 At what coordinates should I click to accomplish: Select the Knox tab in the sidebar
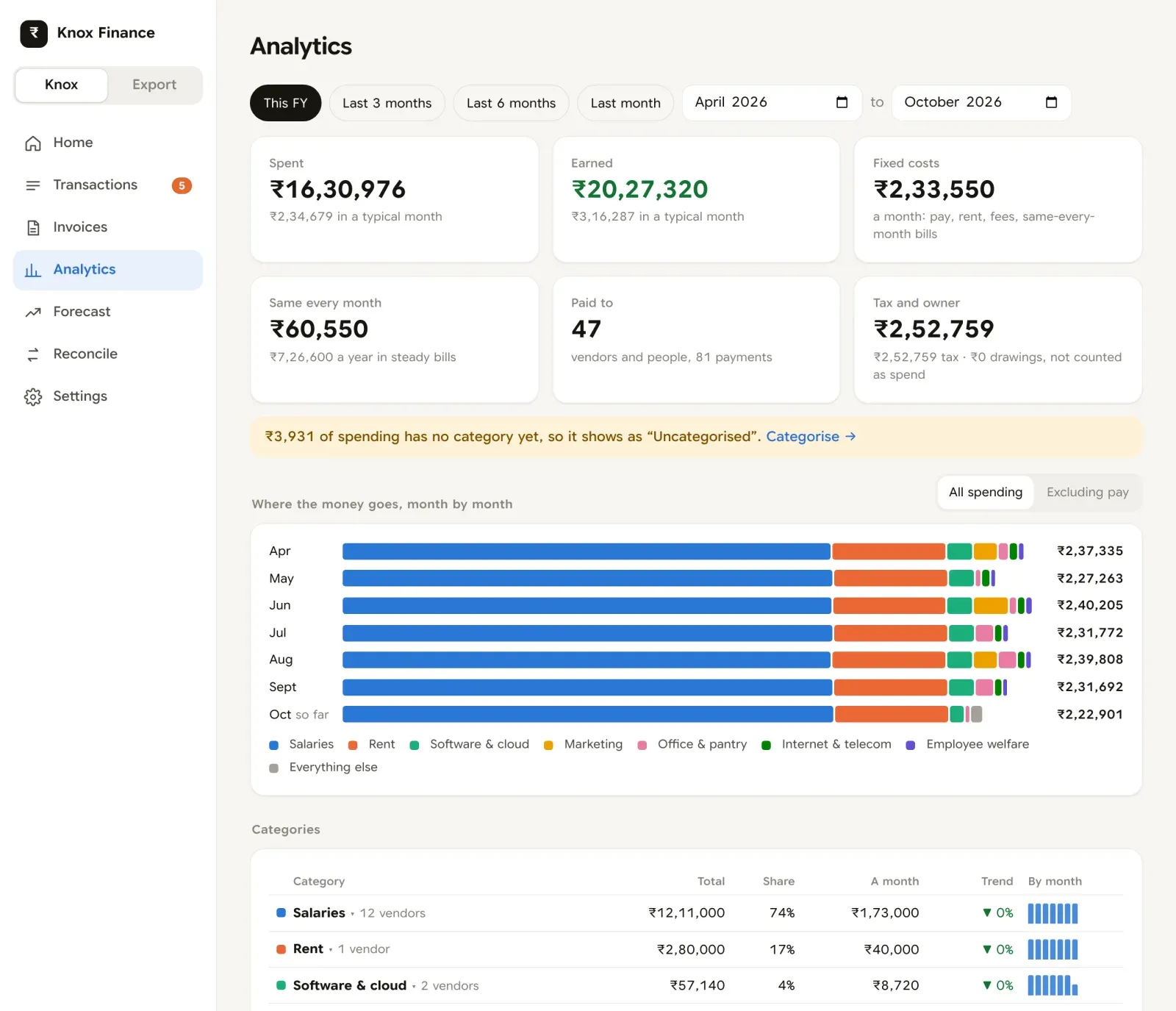61,85
